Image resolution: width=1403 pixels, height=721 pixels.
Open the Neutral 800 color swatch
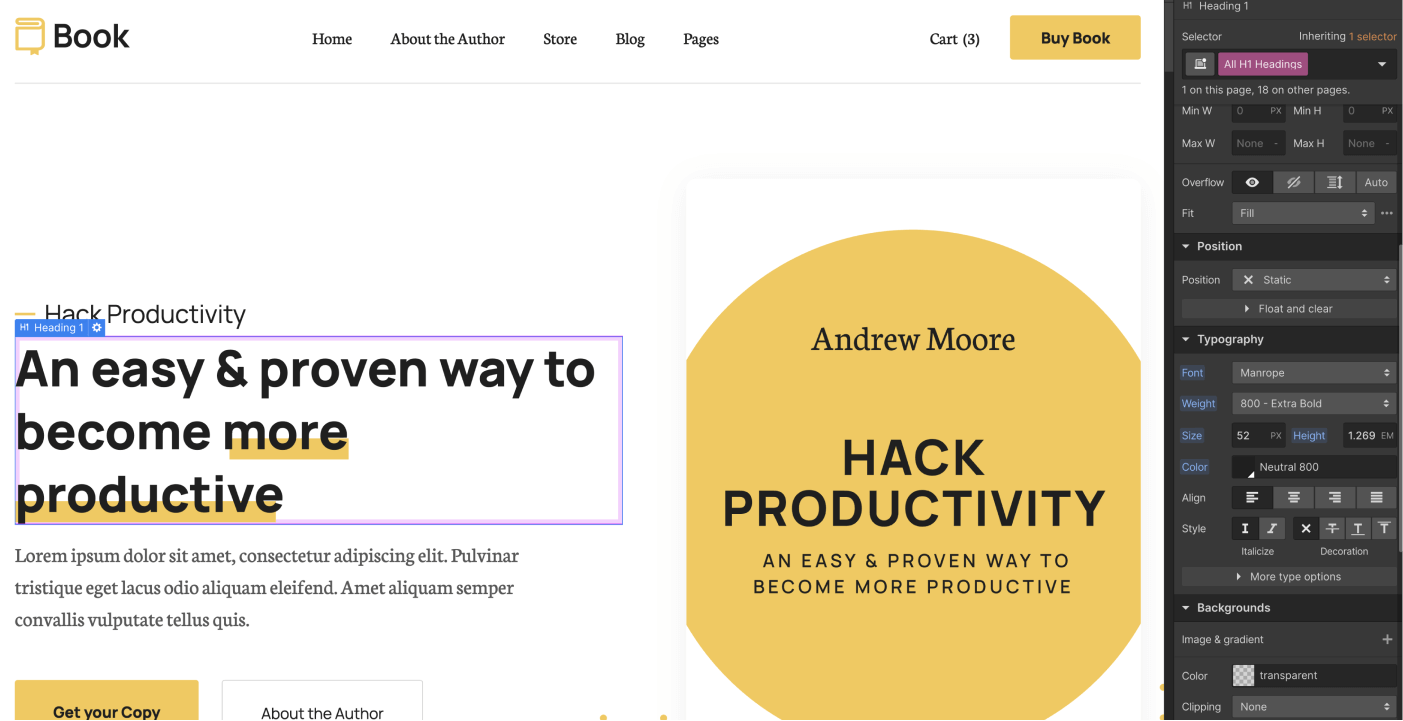[x=1243, y=466]
